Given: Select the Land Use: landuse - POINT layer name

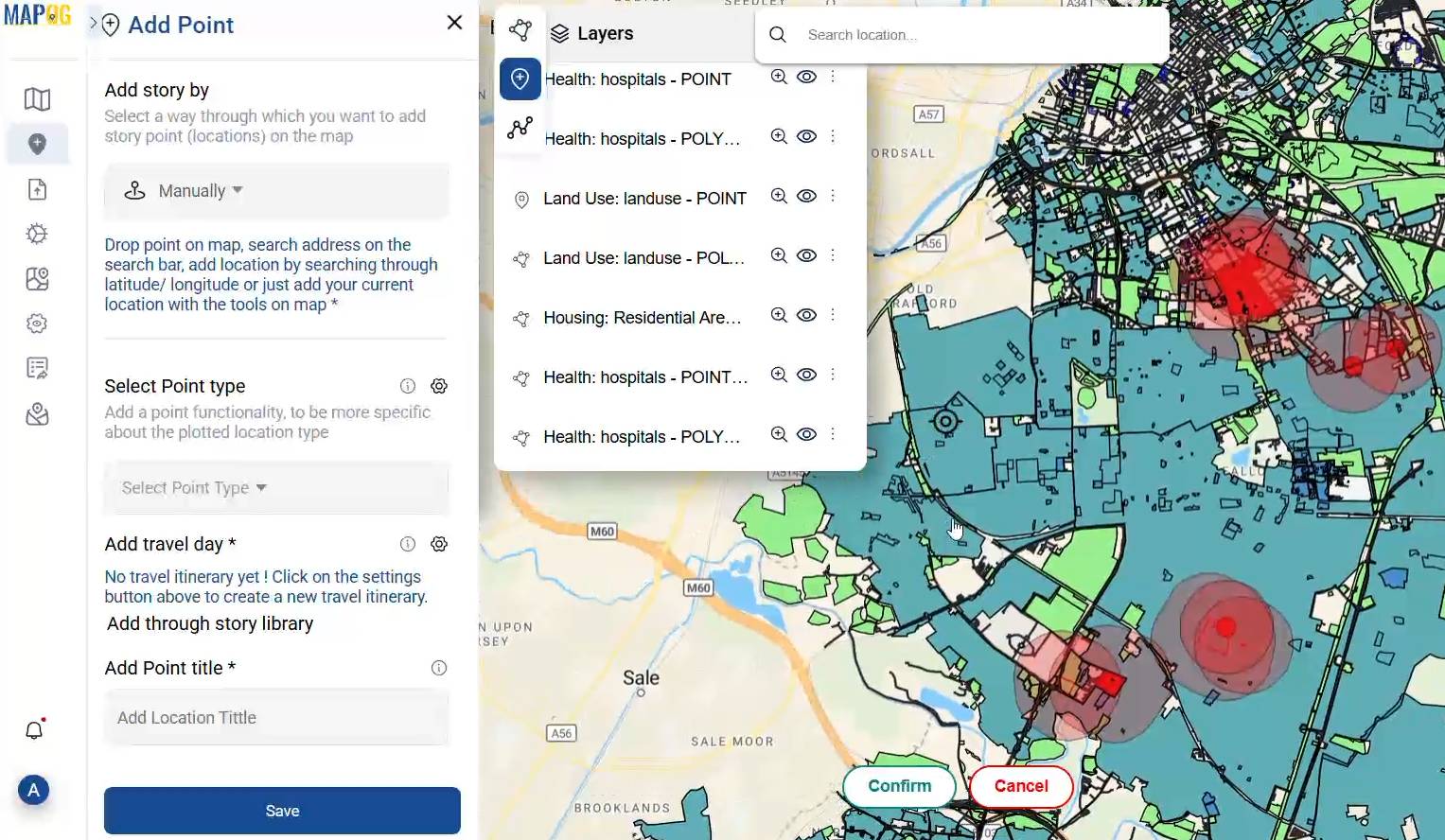Looking at the screenshot, I should coord(644,199).
